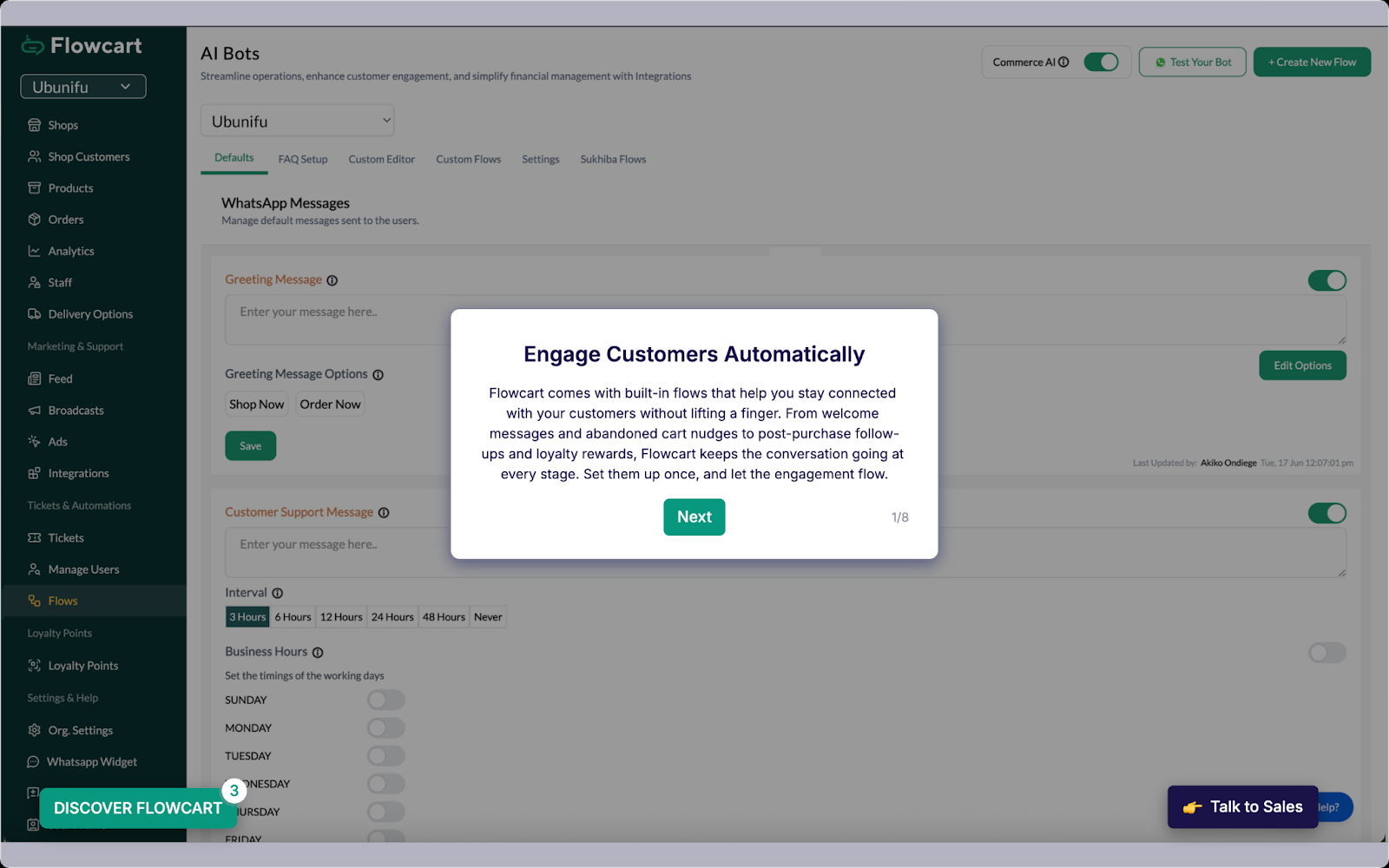Open Manage Users via its user icon

pyautogui.click(x=35, y=569)
